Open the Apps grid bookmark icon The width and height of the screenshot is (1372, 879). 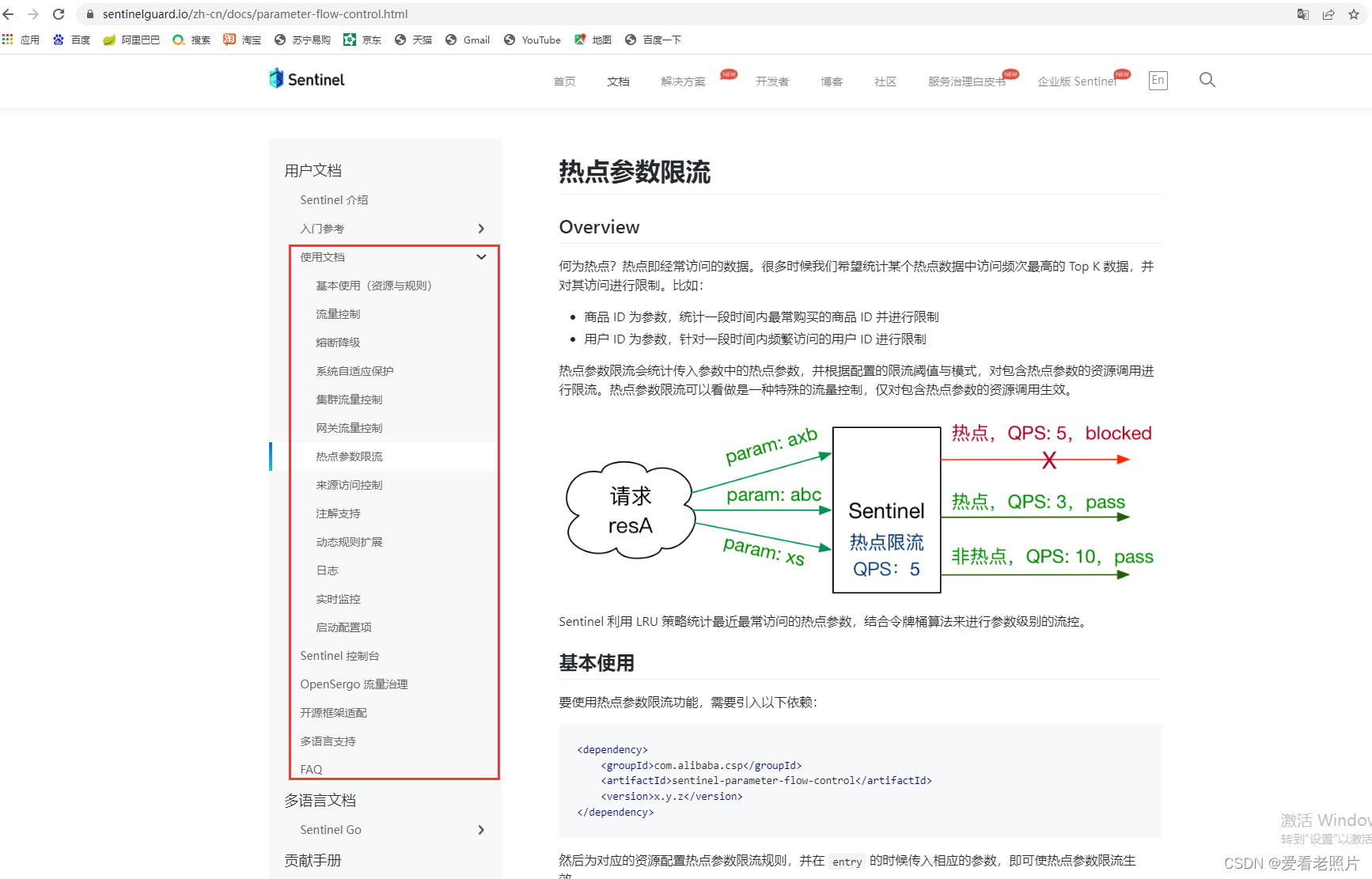point(8,40)
